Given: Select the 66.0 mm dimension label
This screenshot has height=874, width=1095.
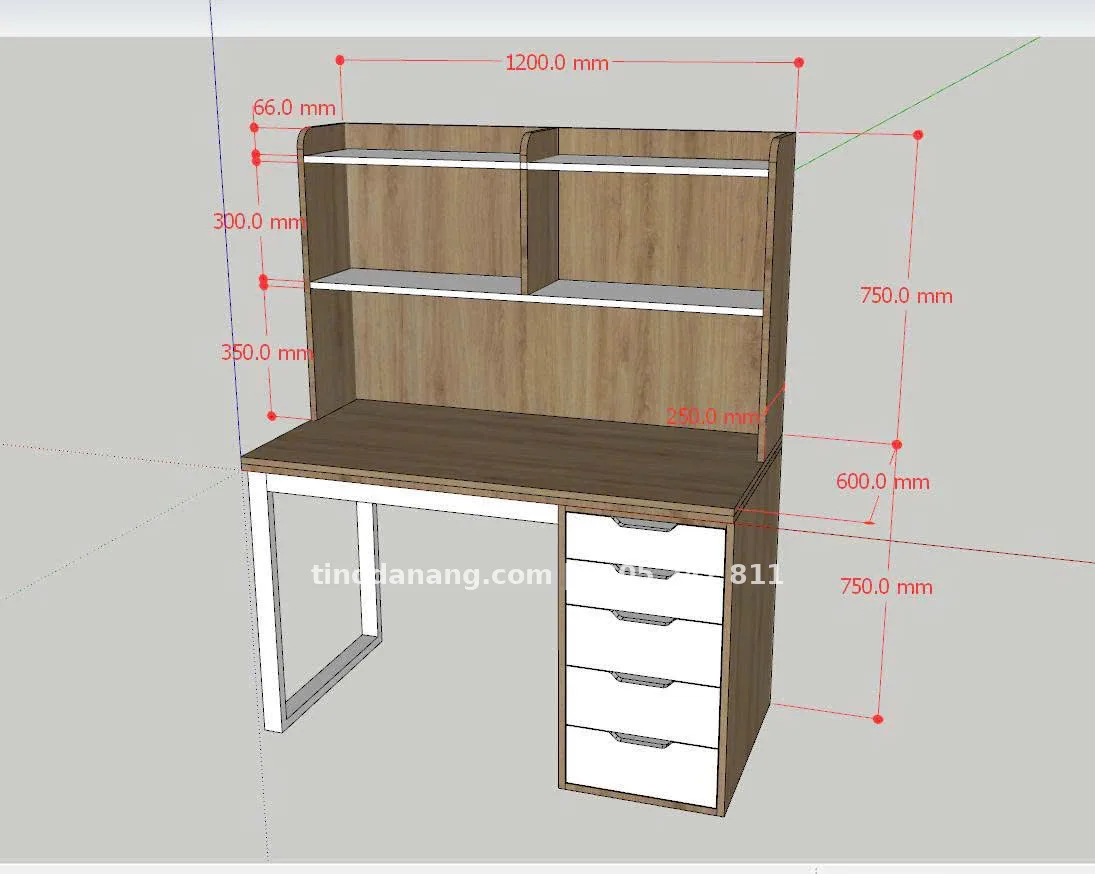Looking at the screenshot, I should pos(294,108).
